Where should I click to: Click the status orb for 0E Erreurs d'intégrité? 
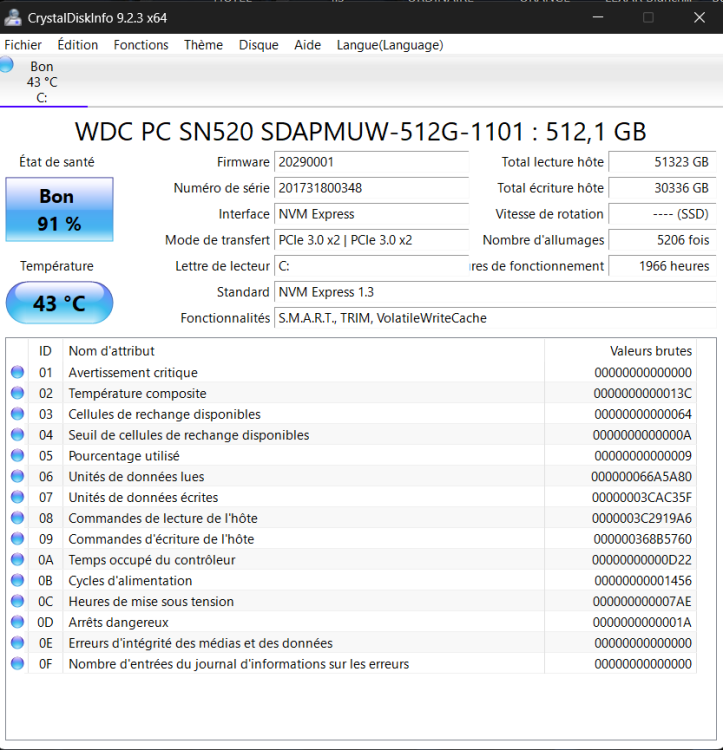(x=17, y=642)
